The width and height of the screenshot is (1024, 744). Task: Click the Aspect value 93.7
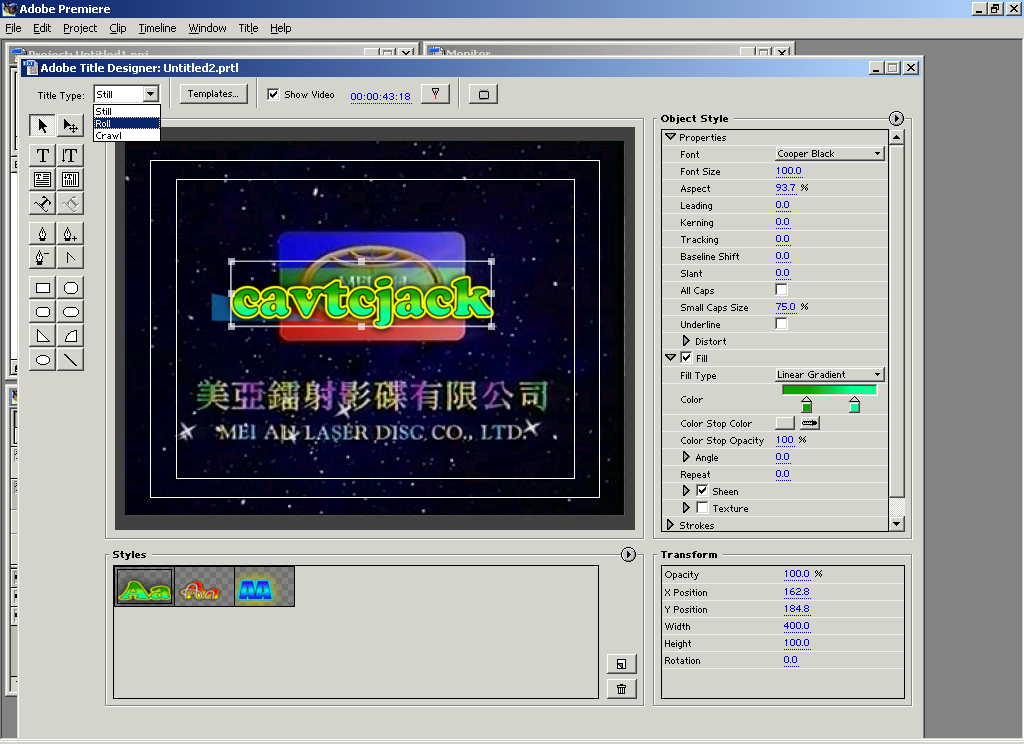click(786, 188)
